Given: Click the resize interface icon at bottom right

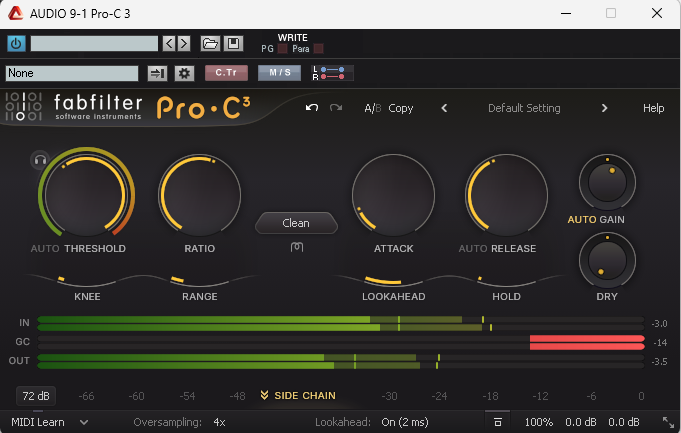Looking at the screenshot, I should pyautogui.click(x=667, y=422).
